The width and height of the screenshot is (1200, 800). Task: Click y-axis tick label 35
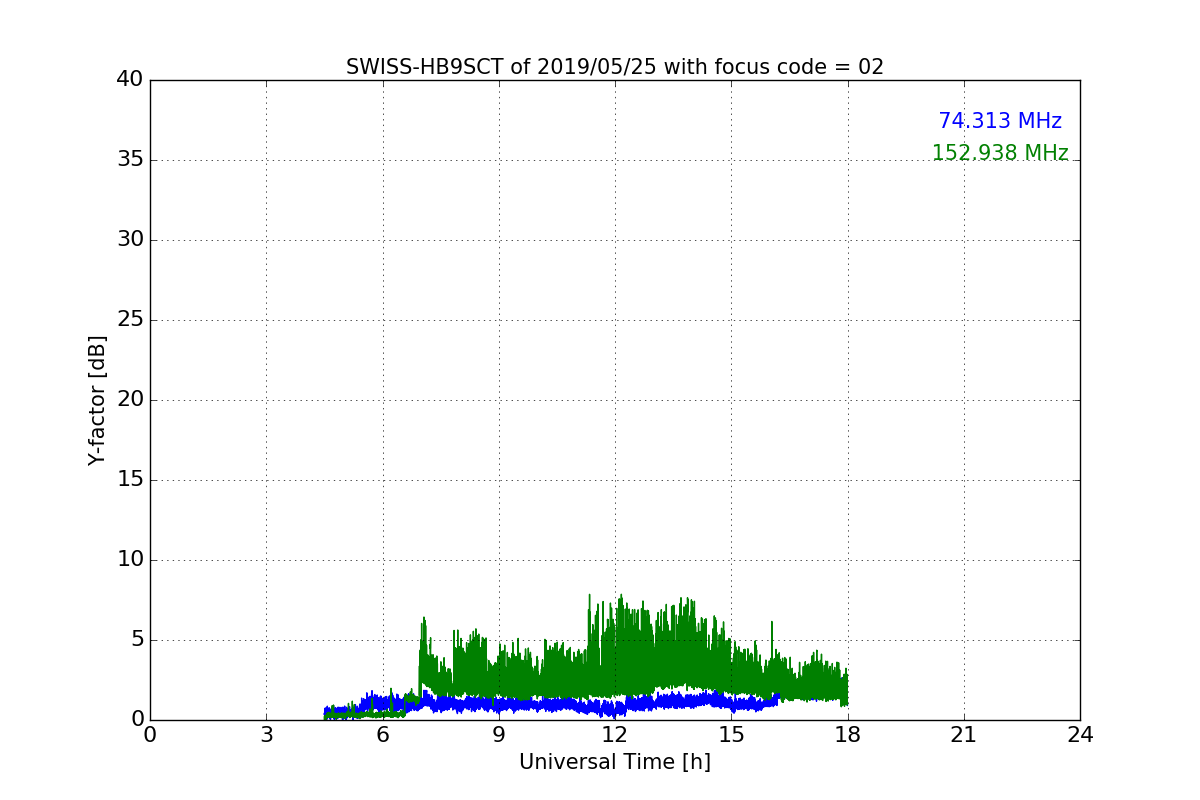point(130,160)
